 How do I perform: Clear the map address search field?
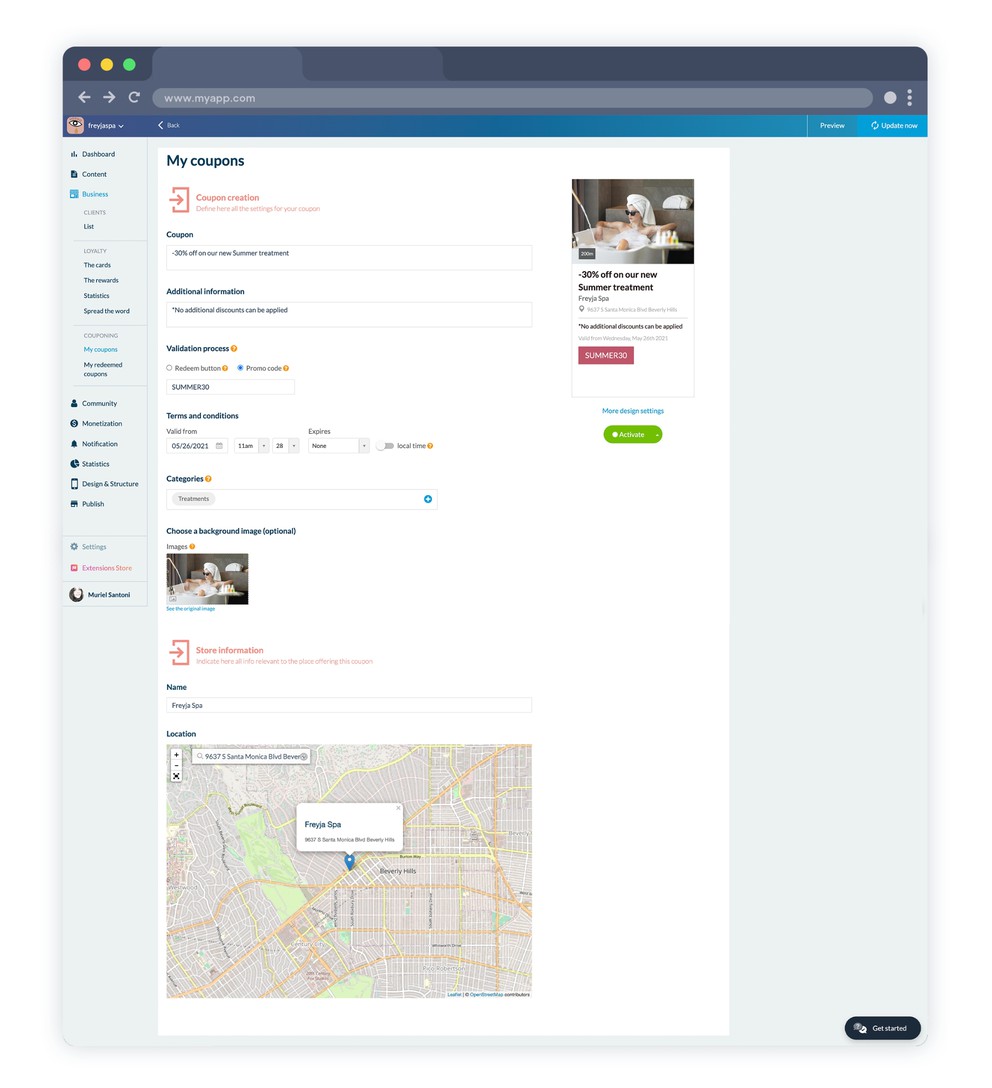304,757
